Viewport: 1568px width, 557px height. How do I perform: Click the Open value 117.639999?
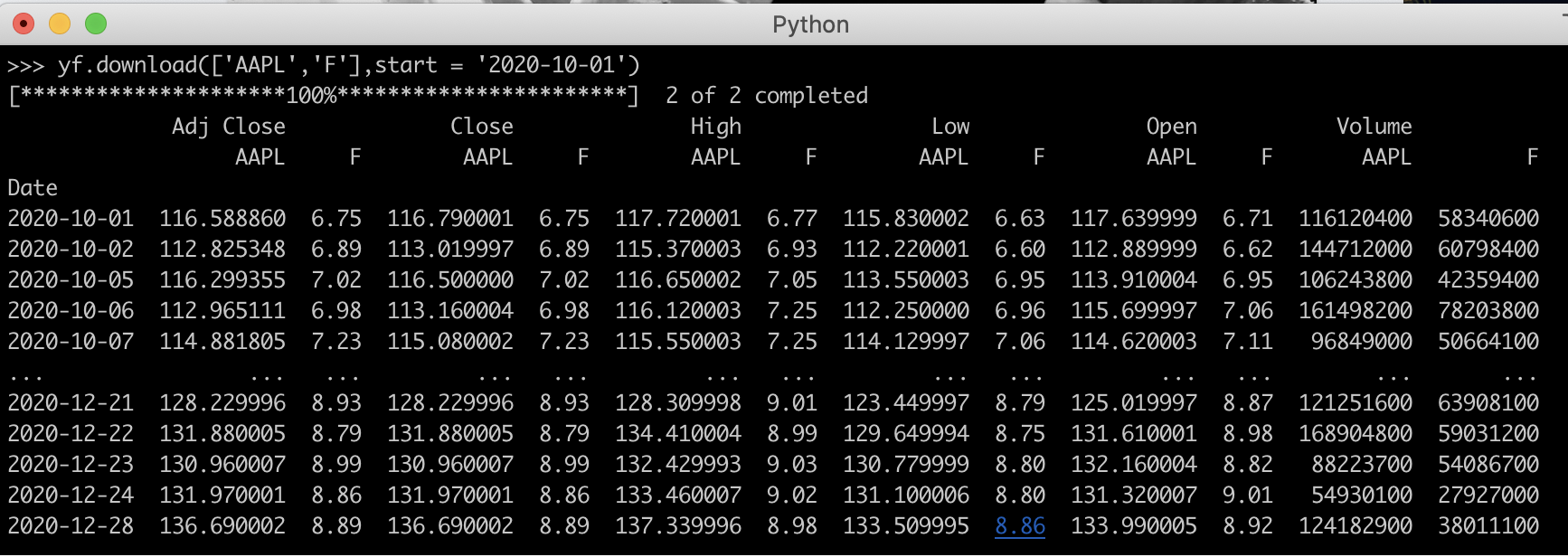click(x=1134, y=219)
